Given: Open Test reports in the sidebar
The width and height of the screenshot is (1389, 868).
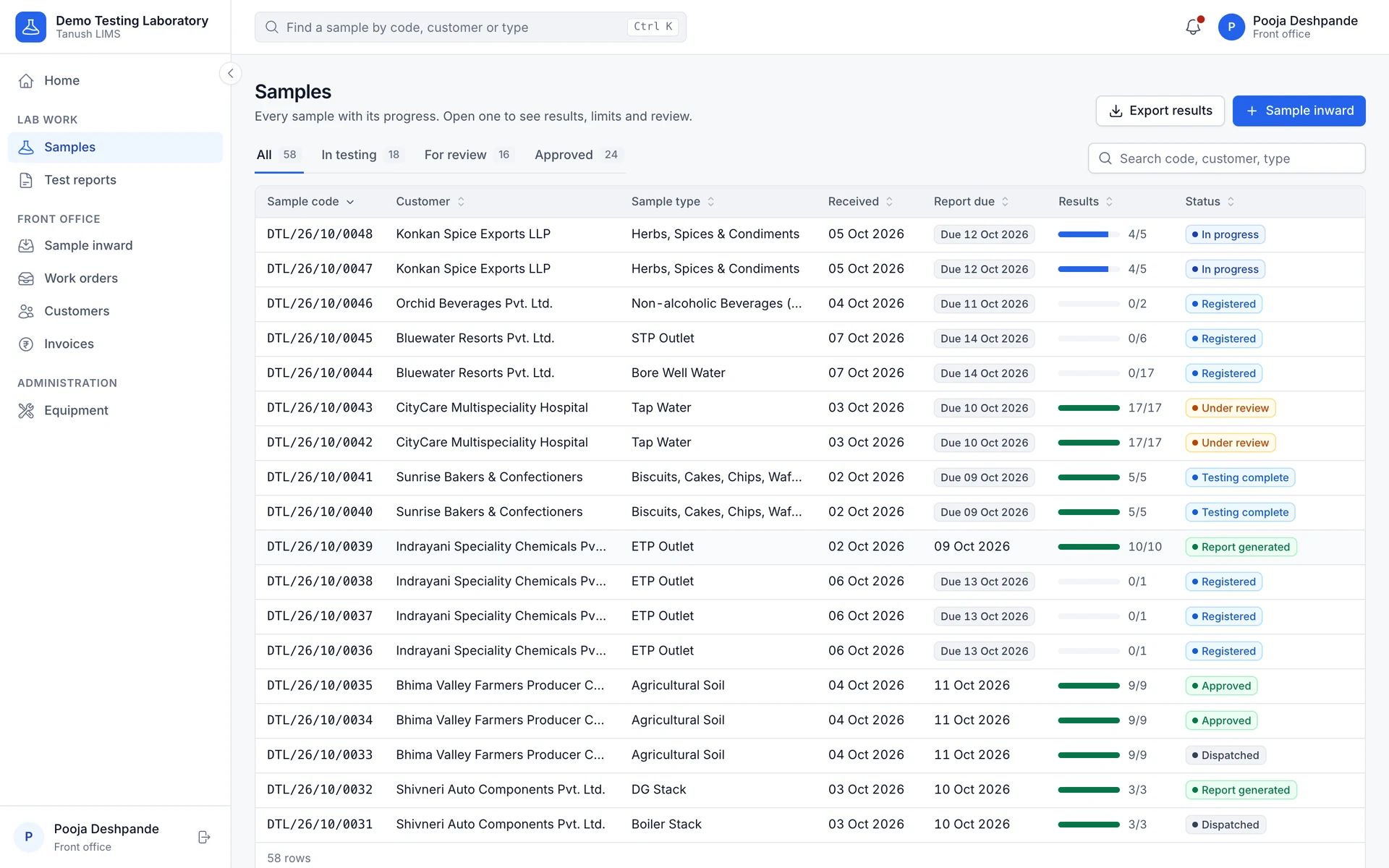Looking at the screenshot, I should pyautogui.click(x=115, y=180).
